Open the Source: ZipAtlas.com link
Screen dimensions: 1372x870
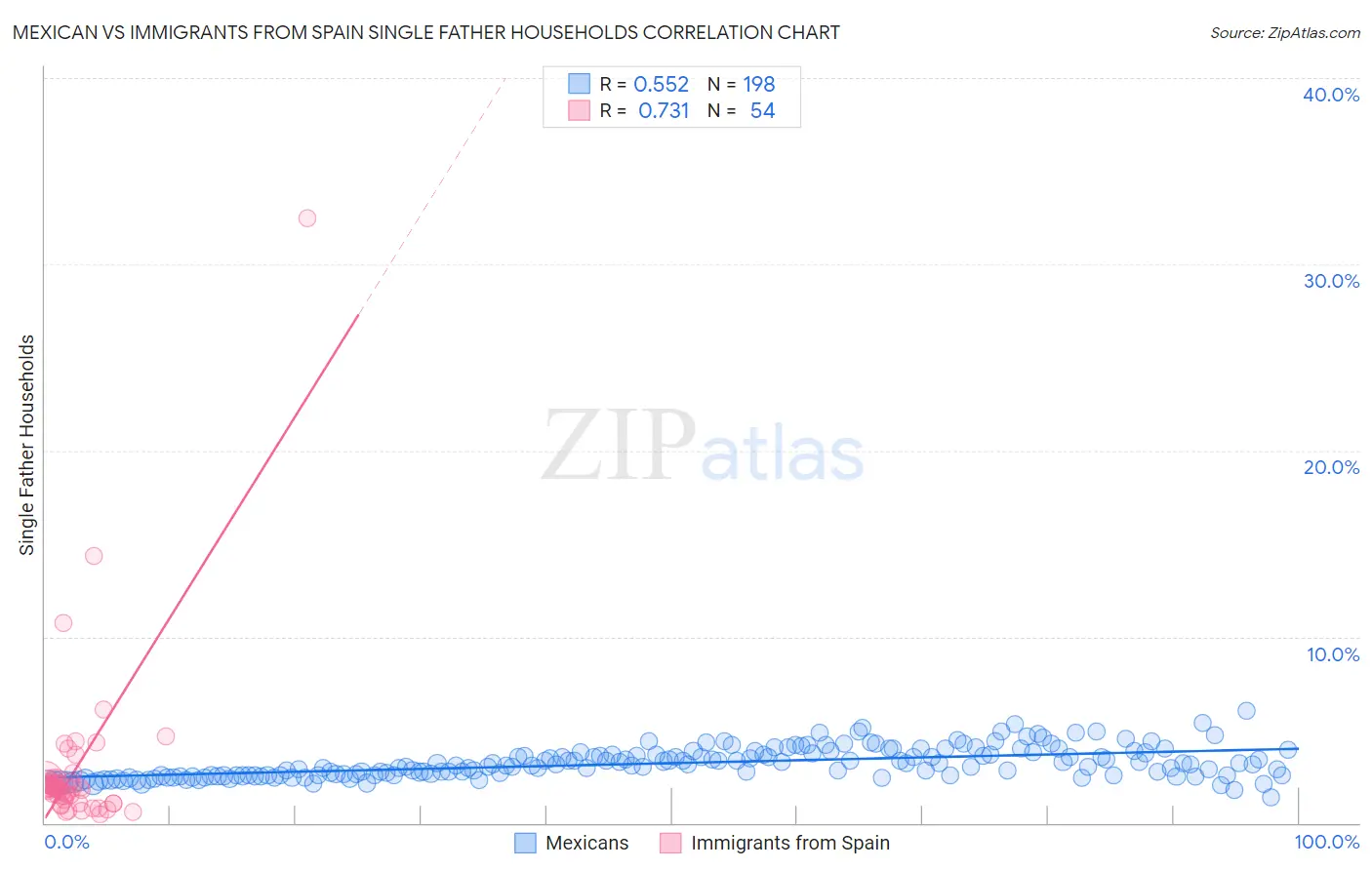(x=1285, y=32)
